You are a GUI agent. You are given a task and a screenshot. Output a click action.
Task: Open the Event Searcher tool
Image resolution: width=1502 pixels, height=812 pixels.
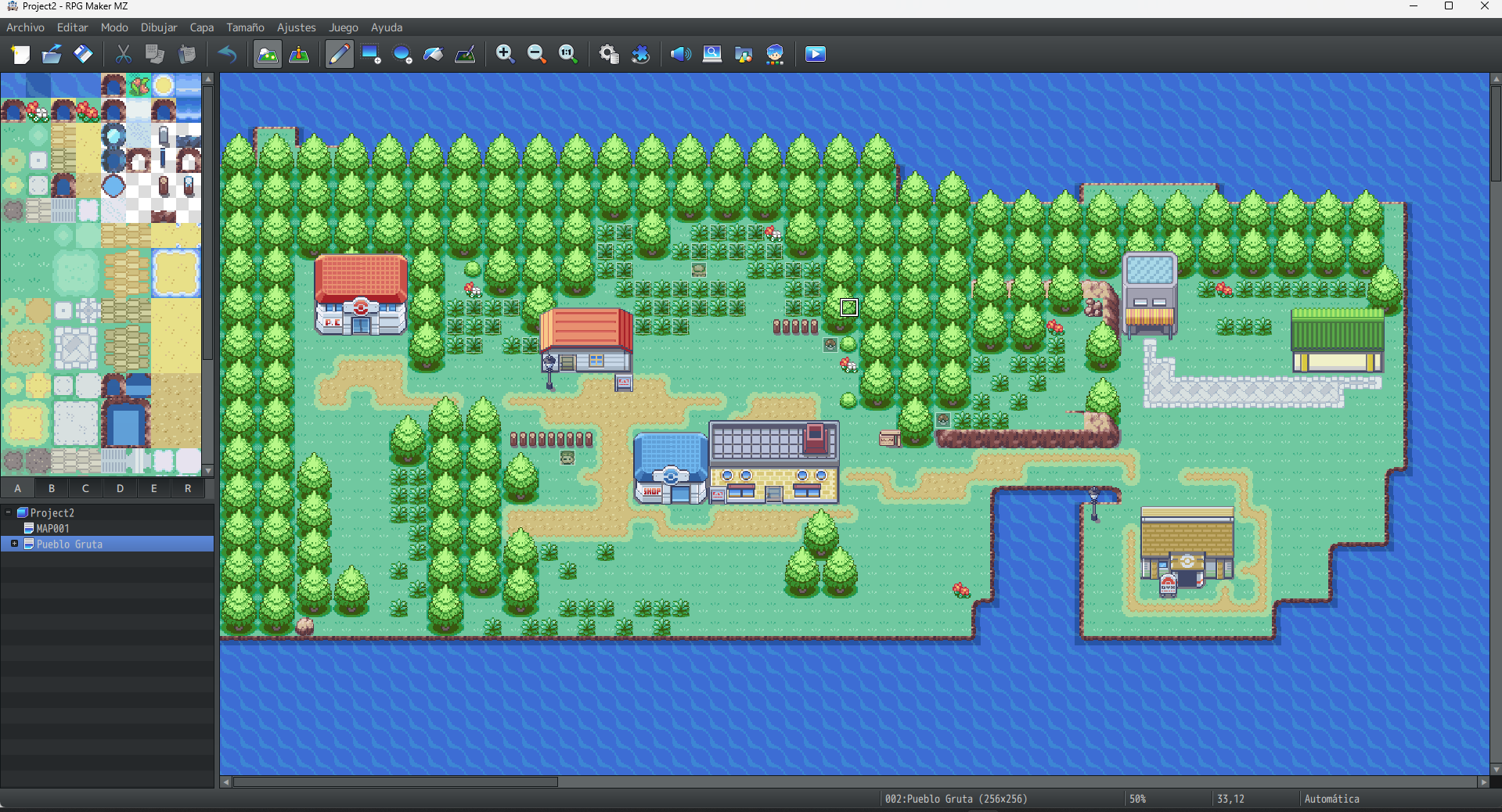[712, 54]
